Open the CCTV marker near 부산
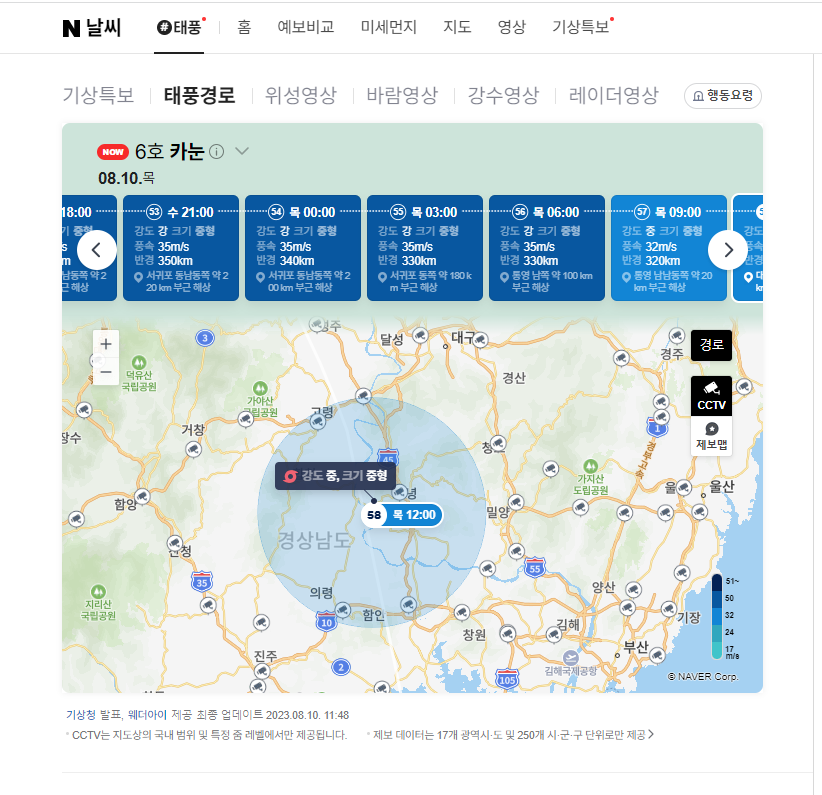 [657, 655]
